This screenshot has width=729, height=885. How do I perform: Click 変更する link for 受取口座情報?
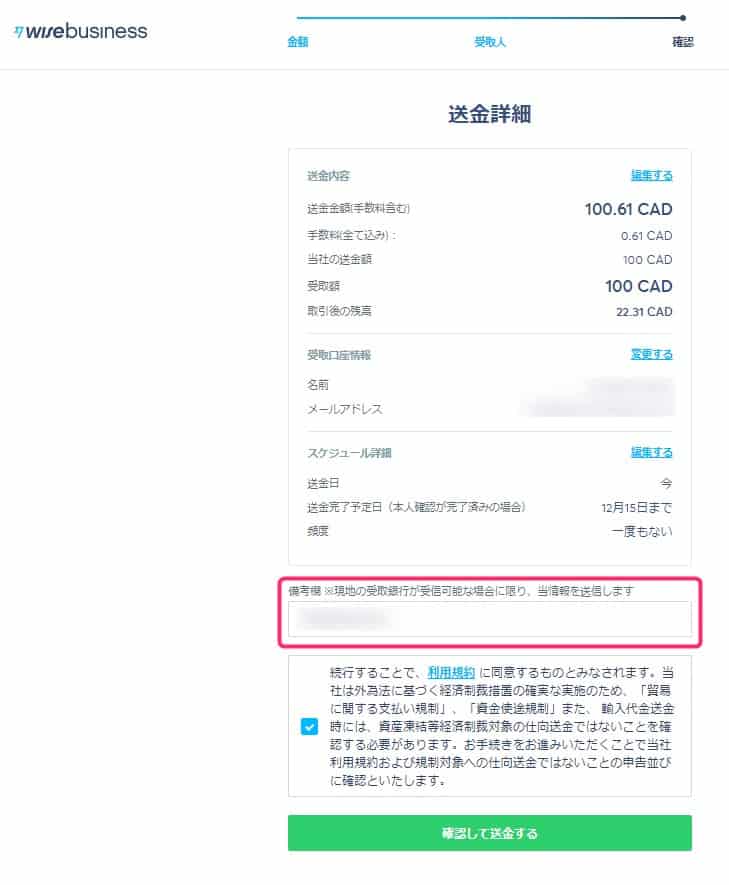point(652,354)
